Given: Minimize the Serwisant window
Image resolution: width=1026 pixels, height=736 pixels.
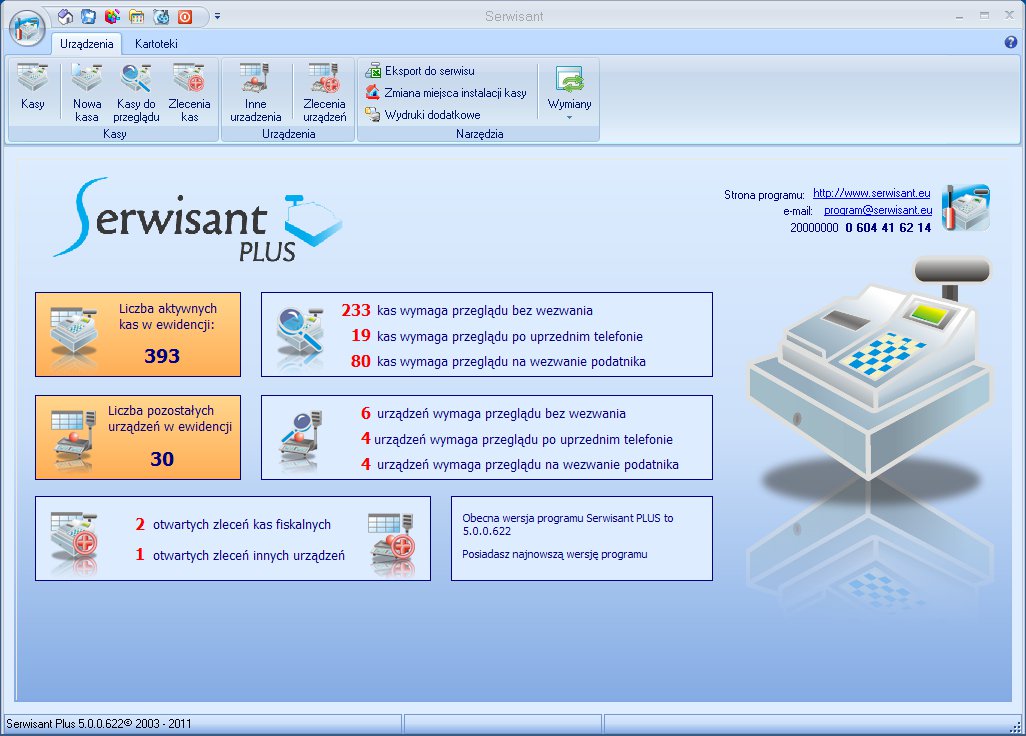Looking at the screenshot, I should pyautogui.click(x=959, y=16).
